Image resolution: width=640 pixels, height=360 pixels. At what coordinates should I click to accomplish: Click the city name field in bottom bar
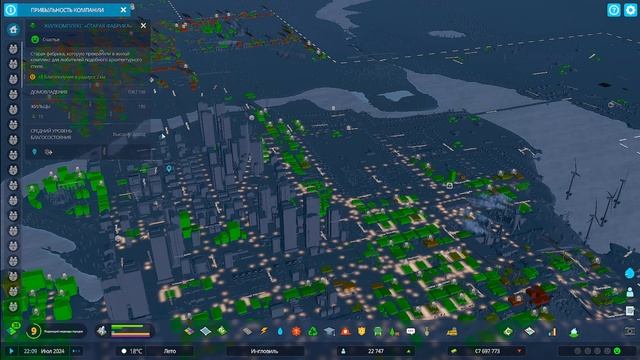(x=265, y=351)
